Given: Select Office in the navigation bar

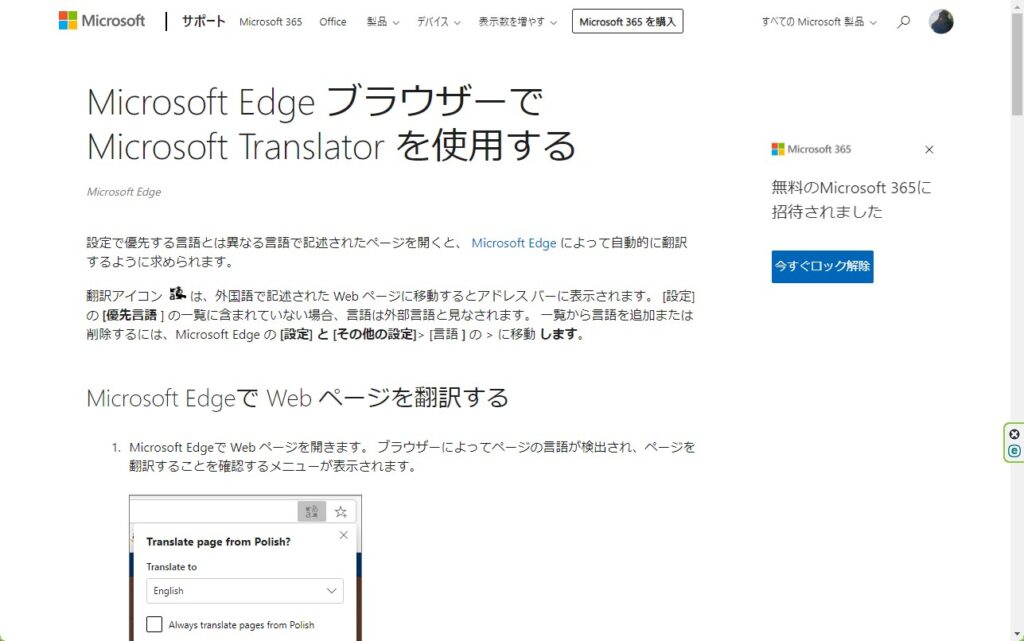Looking at the screenshot, I should click(x=333, y=21).
